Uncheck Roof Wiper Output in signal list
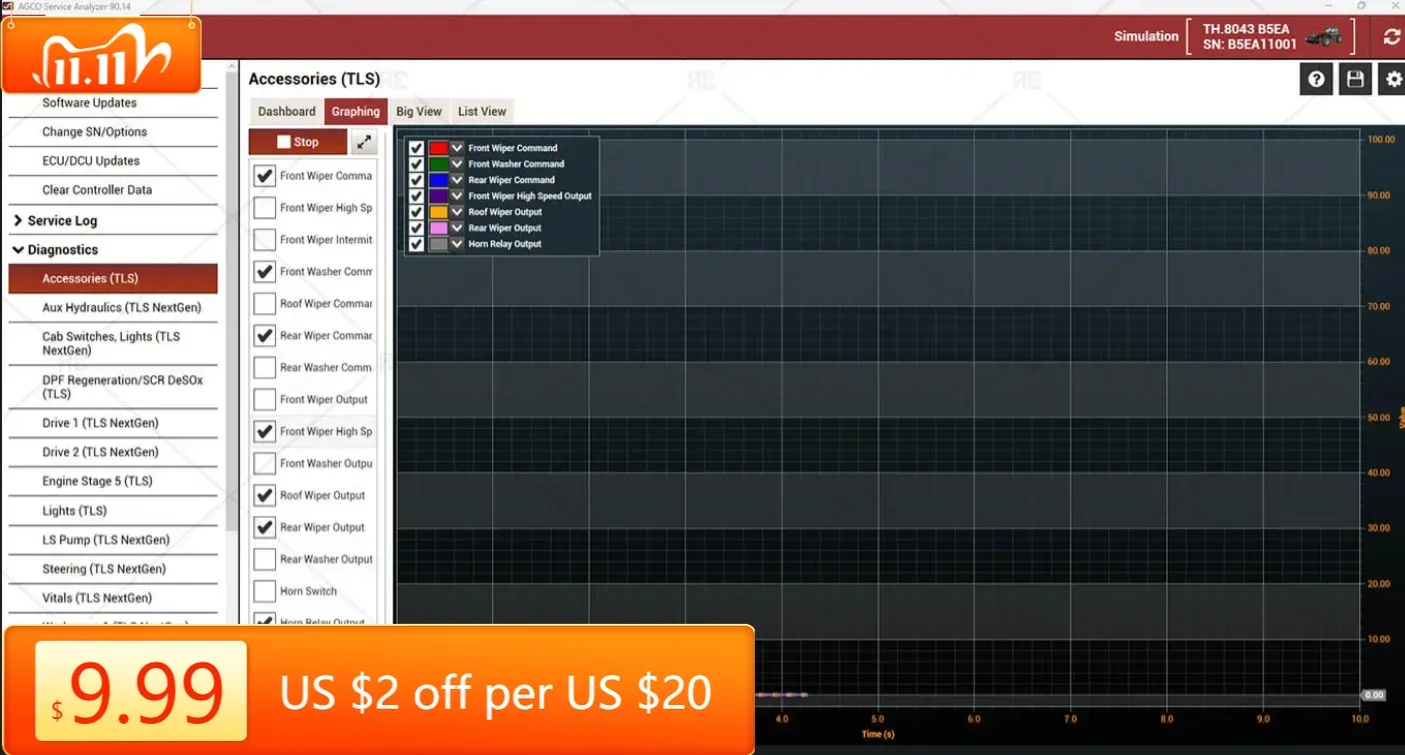The width and height of the screenshot is (1405, 755). point(264,496)
